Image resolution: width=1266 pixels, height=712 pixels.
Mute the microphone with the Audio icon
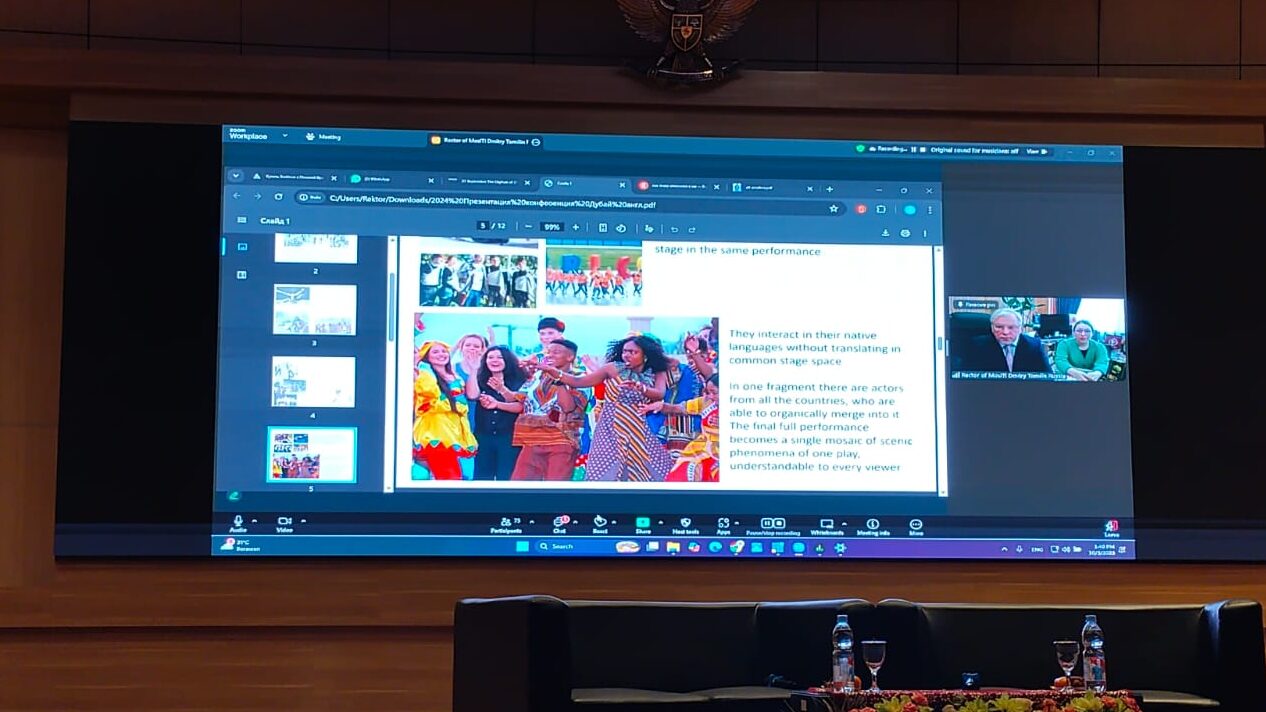(x=238, y=522)
